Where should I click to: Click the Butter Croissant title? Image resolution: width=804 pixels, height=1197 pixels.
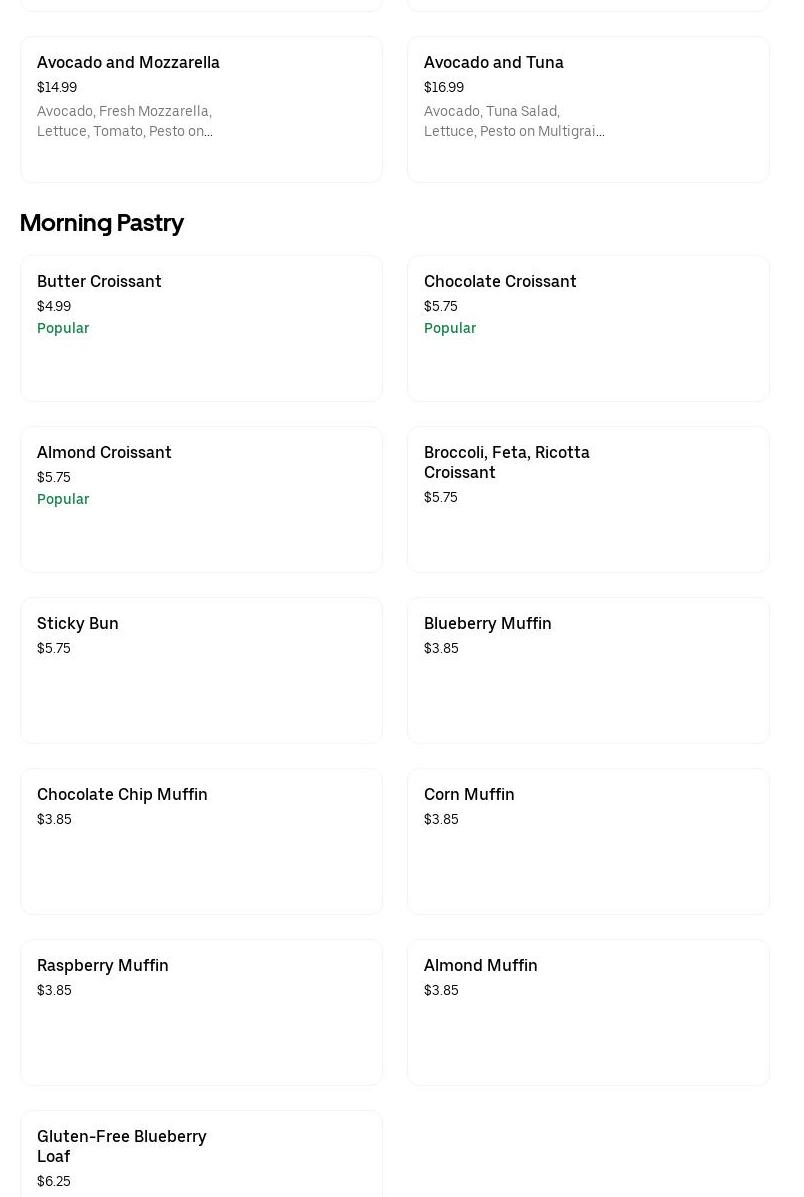point(99,281)
